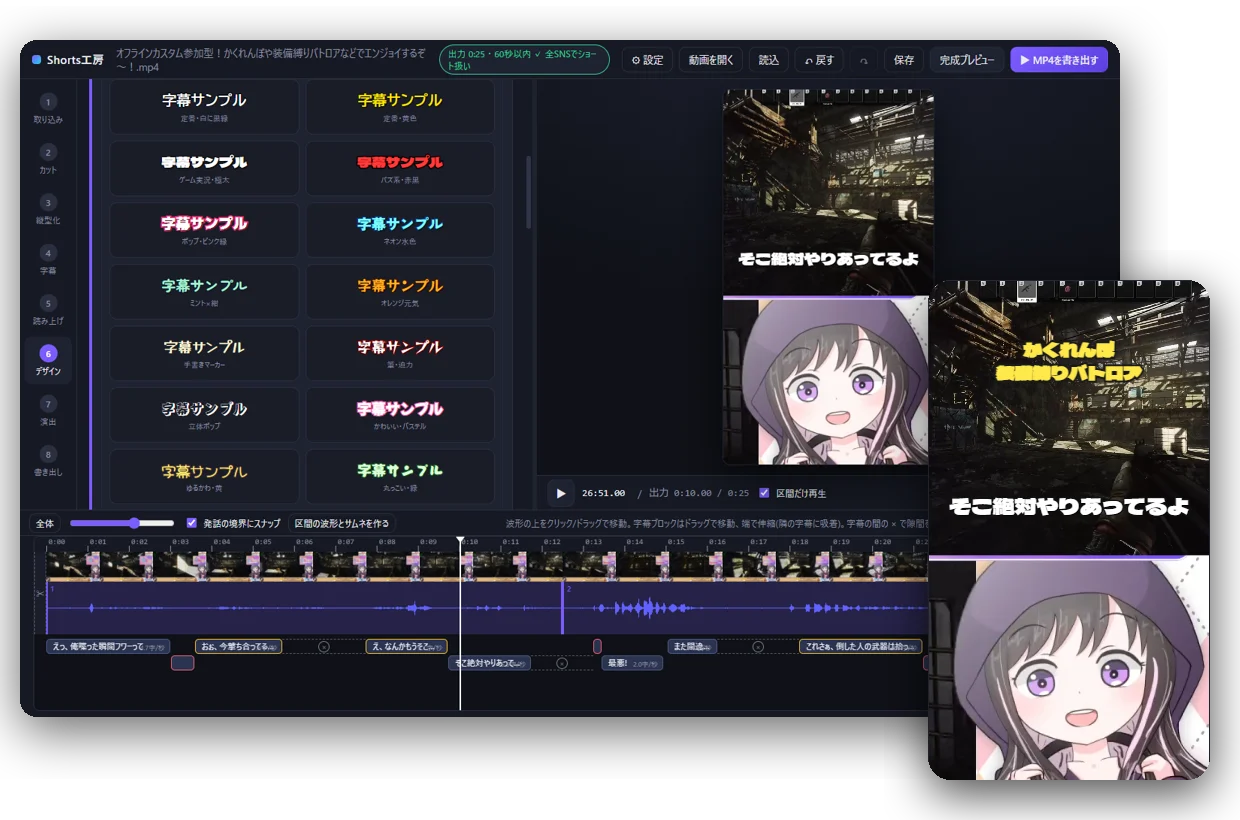Viewport: 1240px width, 820px height.
Task: Click the redo arrow icon
Action: (864, 61)
